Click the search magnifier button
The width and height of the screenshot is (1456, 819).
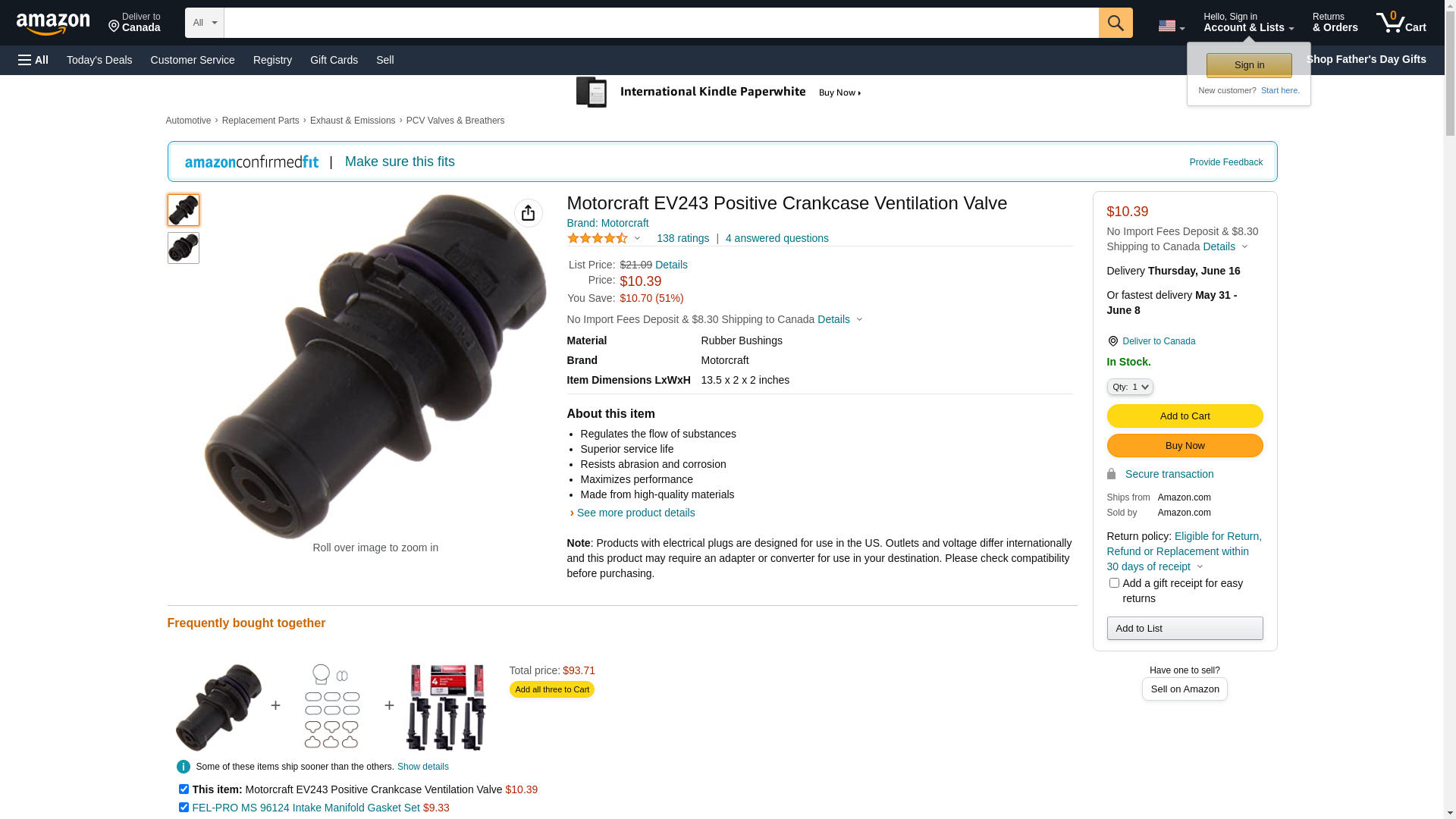pyautogui.click(x=1116, y=23)
